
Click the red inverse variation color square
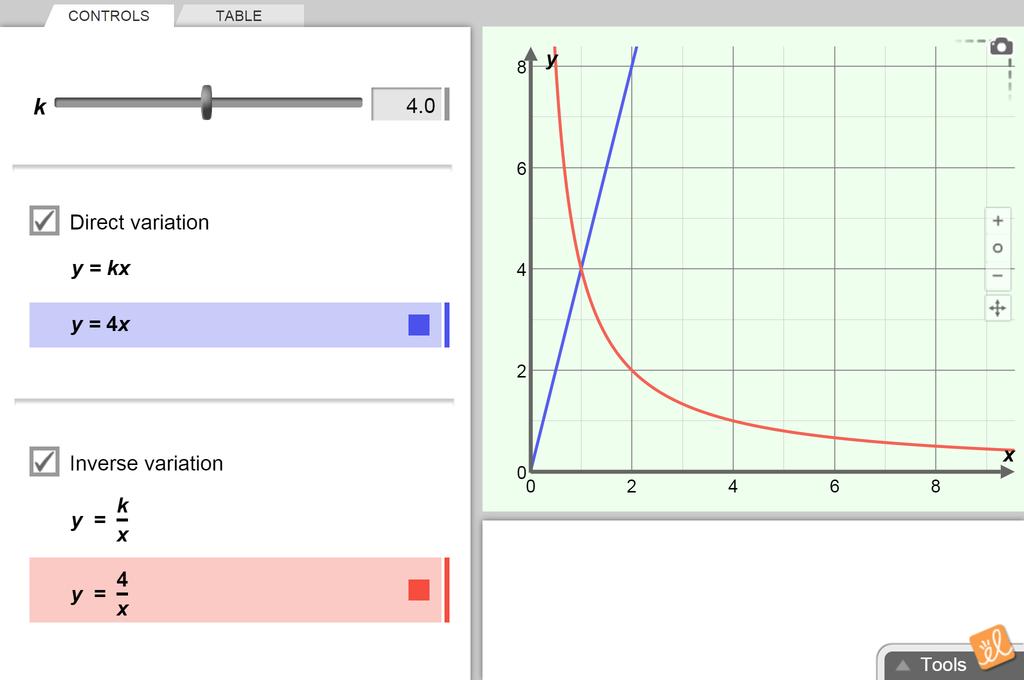tap(419, 590)
